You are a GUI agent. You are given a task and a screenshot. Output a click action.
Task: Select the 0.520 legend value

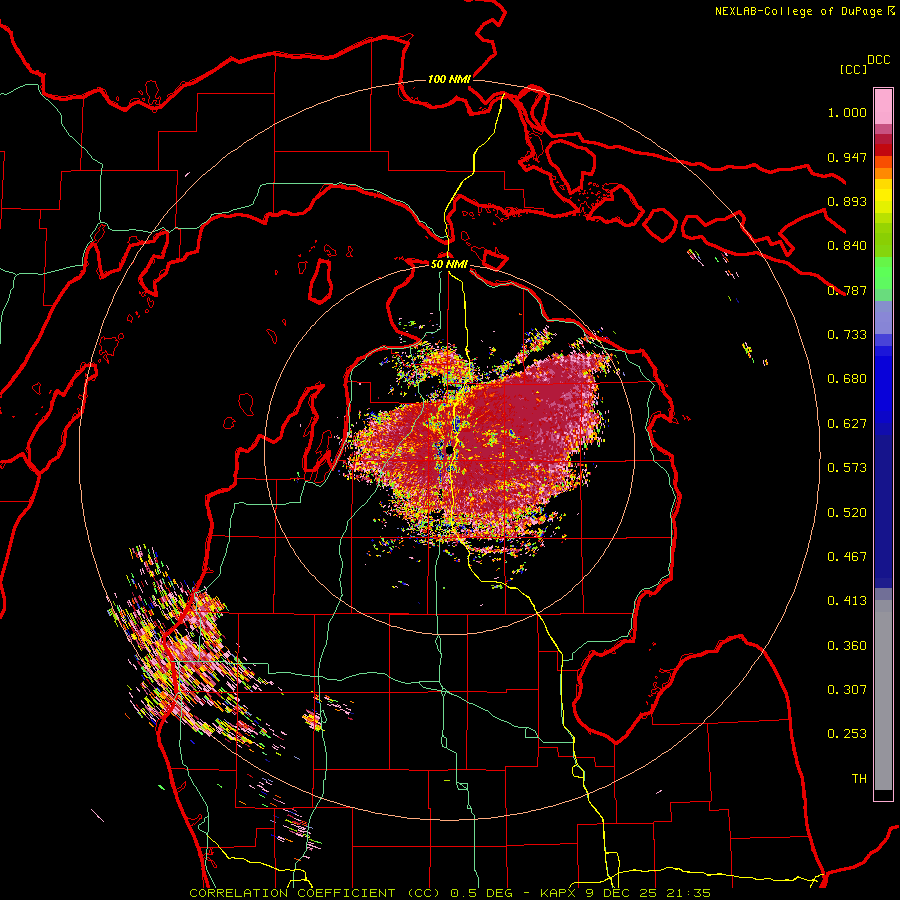[847, 513]
